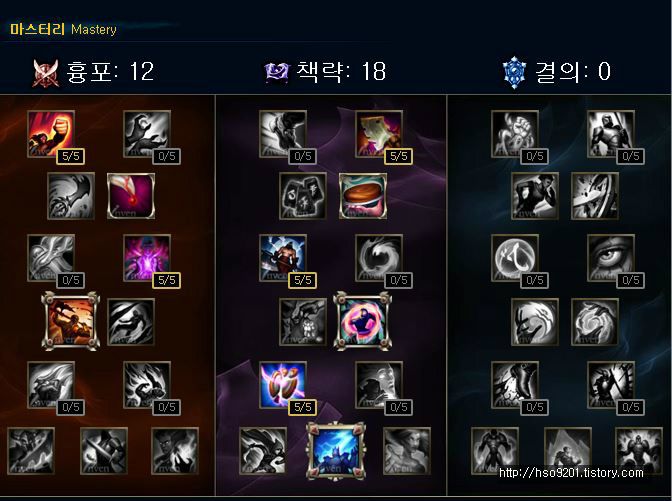Viewport: 672px width, 501px height.
Task: Open the hso9201.tistory.com watermark link
Action: 571,473
